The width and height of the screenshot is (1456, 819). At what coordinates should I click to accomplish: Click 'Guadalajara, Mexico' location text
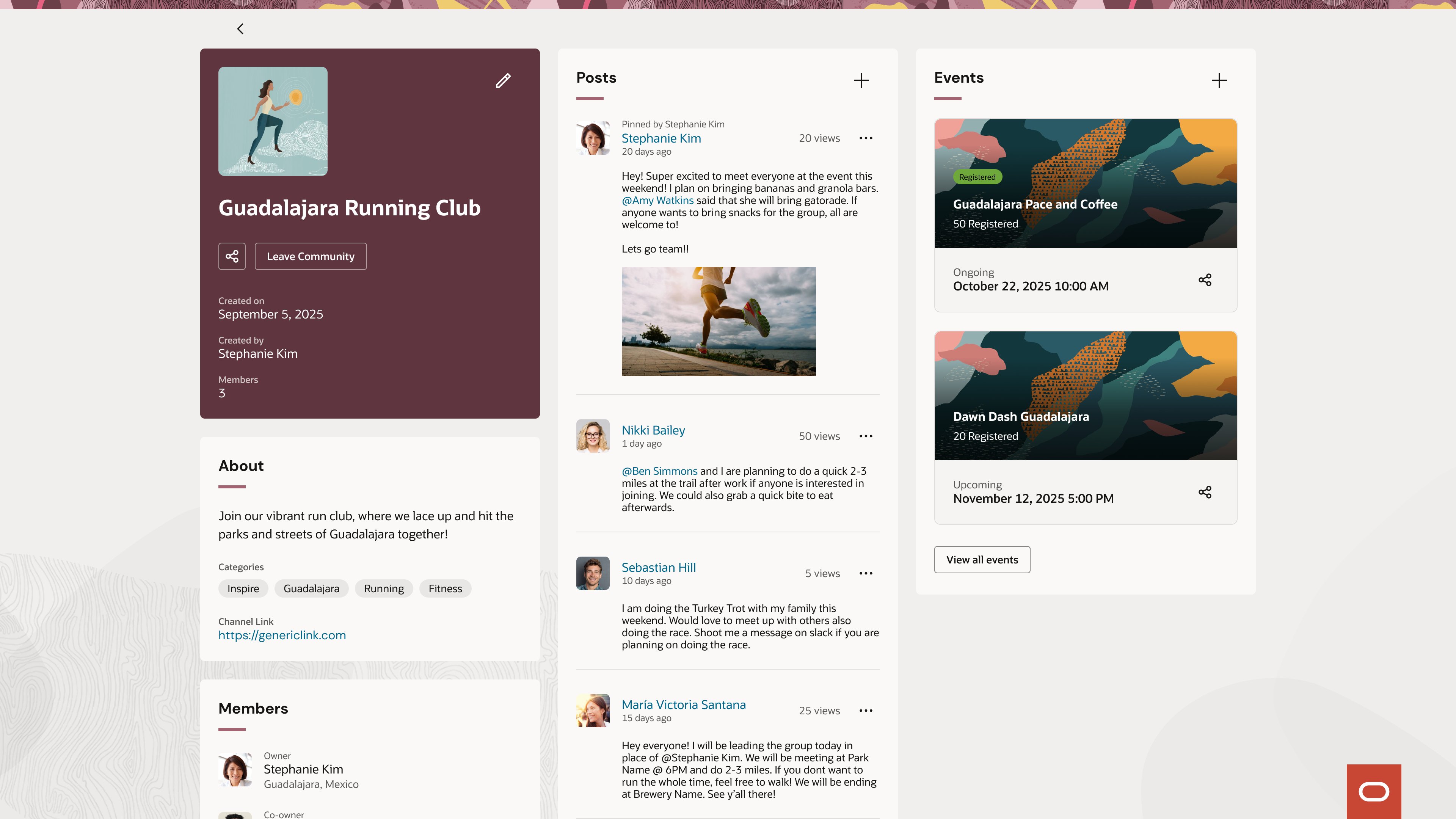[311, 784]
